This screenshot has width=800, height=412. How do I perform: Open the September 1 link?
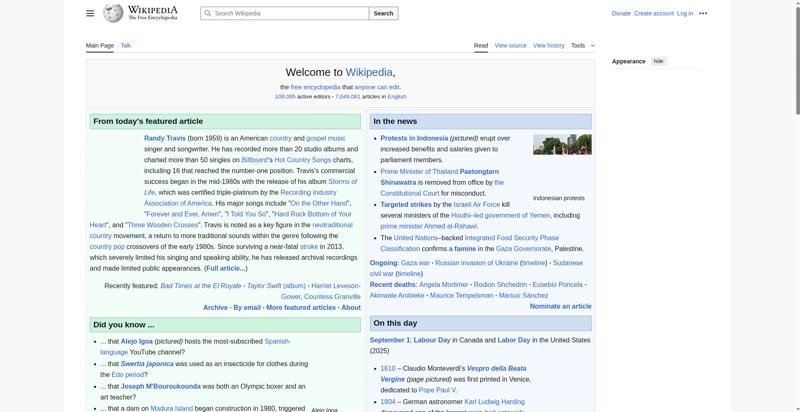click(x=390, y=340)
